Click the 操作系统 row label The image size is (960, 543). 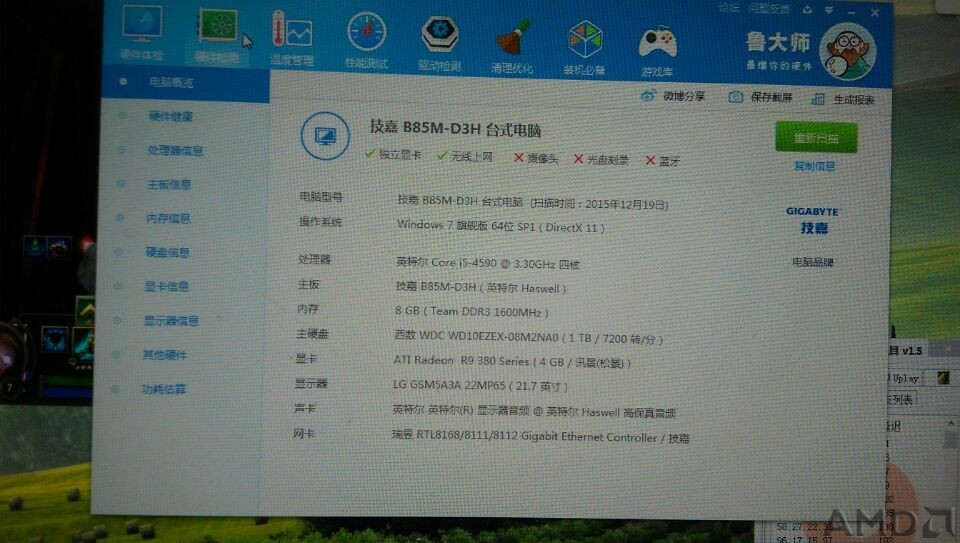pos(320,222)
